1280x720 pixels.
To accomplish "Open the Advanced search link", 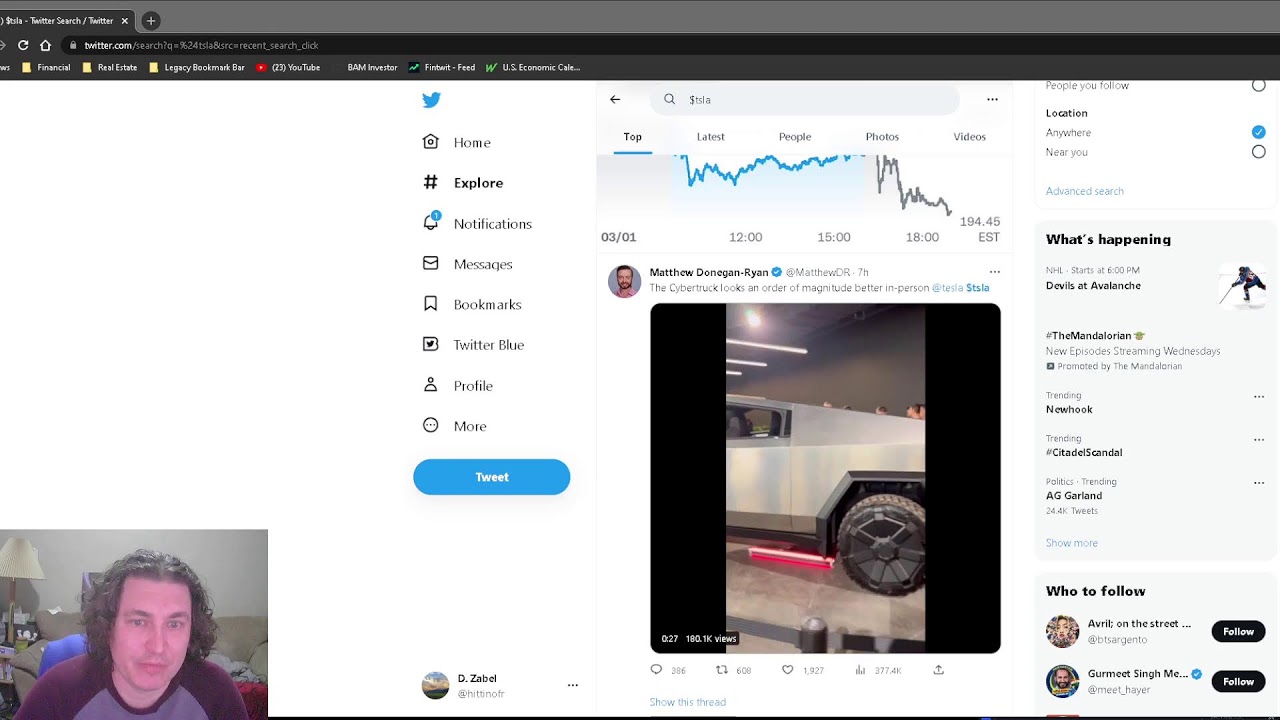I will (1084, 191).
